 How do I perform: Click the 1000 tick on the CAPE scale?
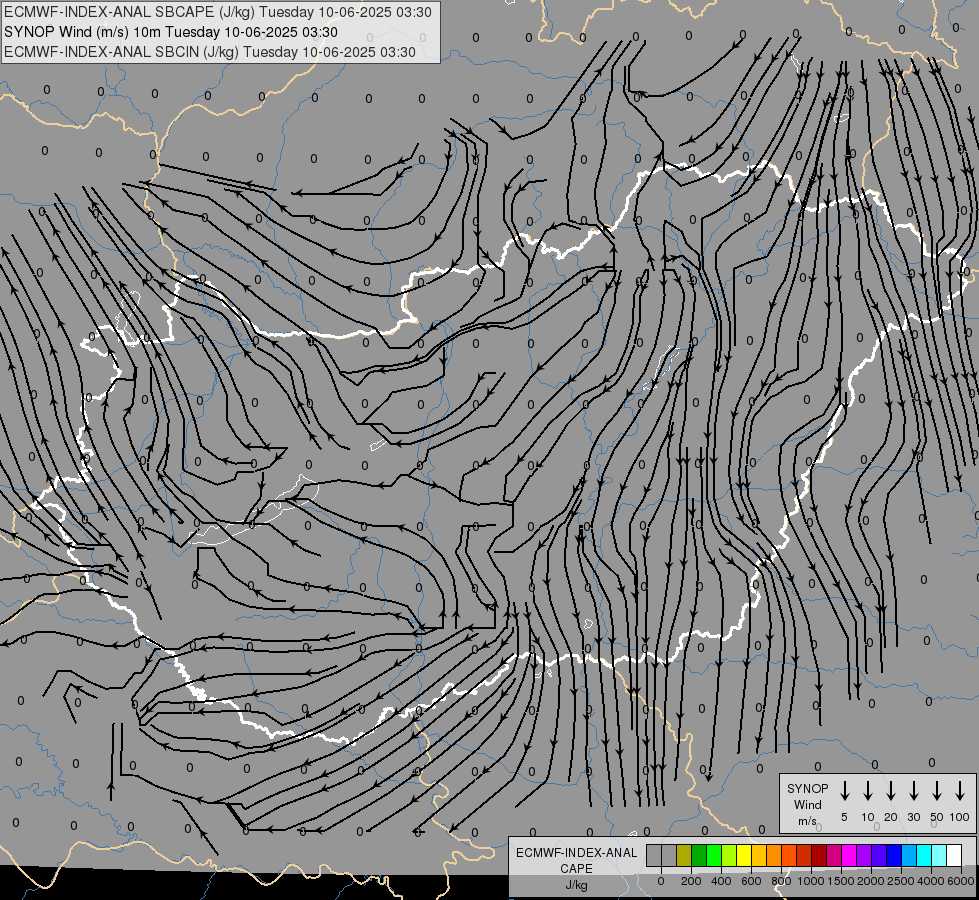[811, 881]
